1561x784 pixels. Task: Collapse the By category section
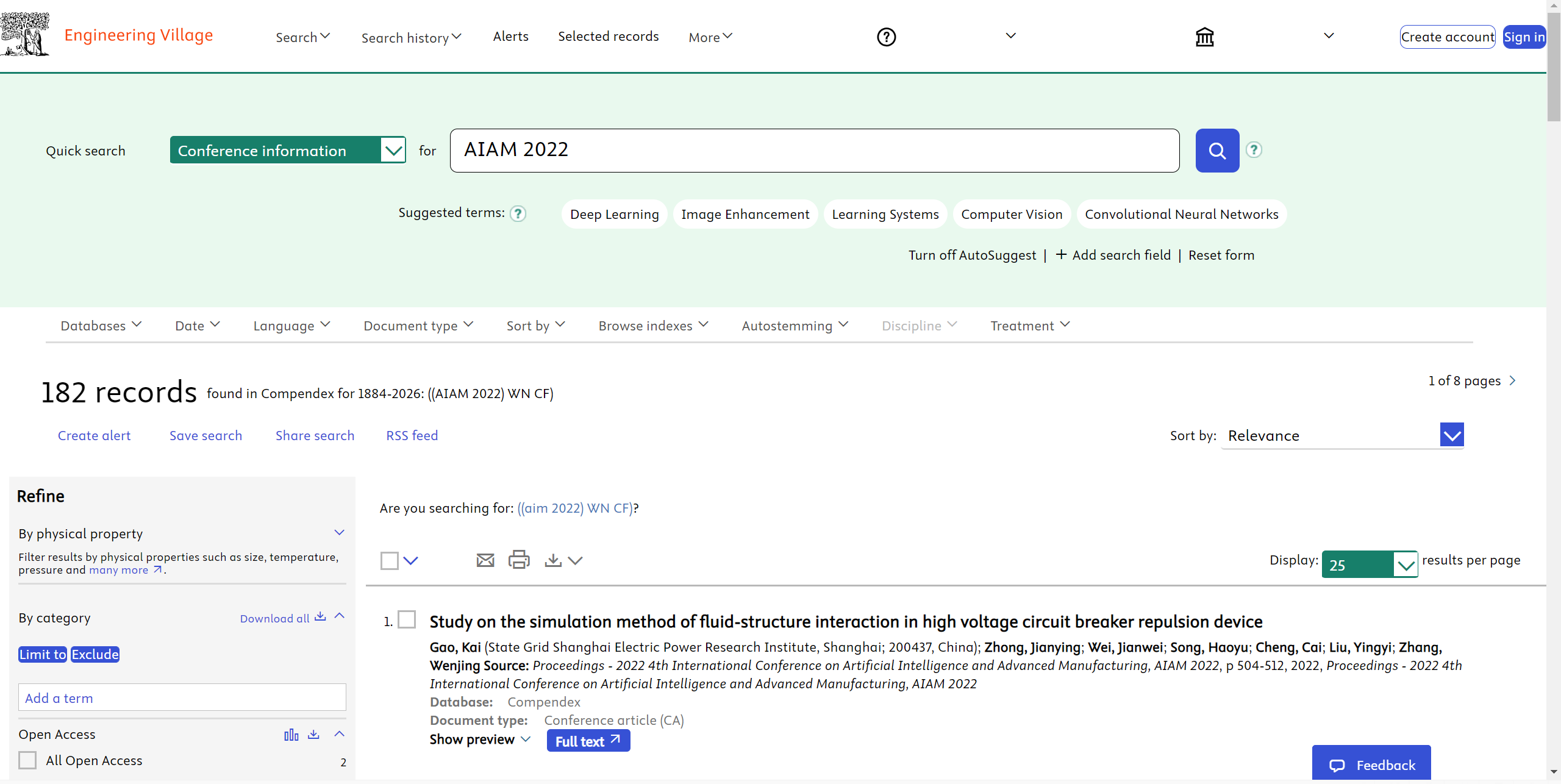click(x=340, y=616)
